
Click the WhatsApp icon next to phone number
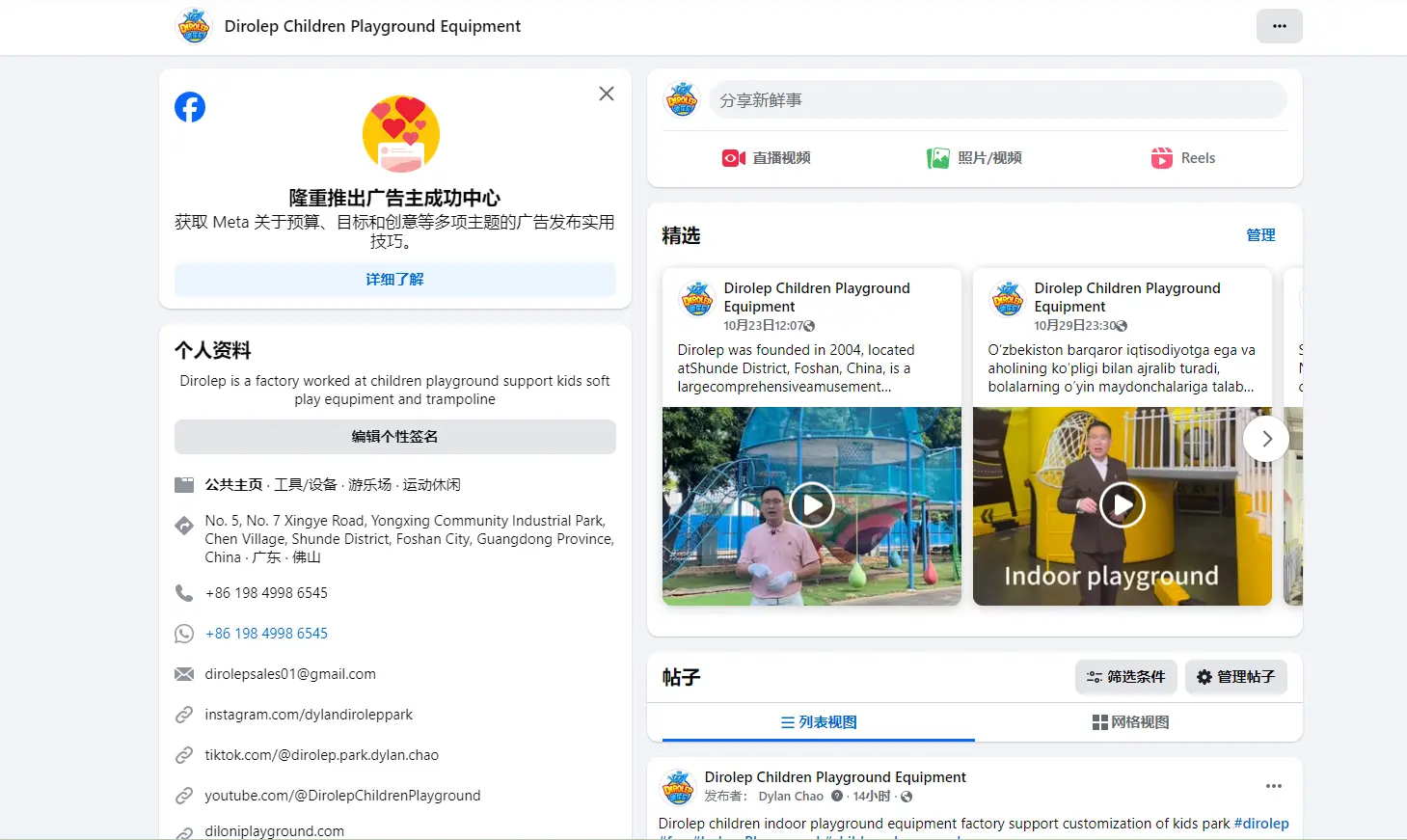184,634
